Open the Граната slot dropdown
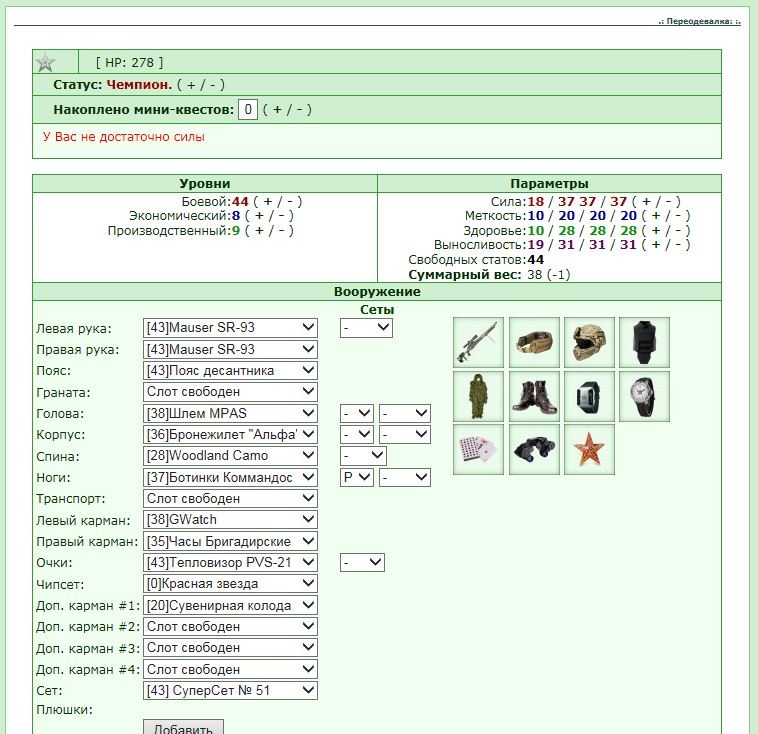The width and height of the screenshot is (758, 734). click(x=230, y=392)
